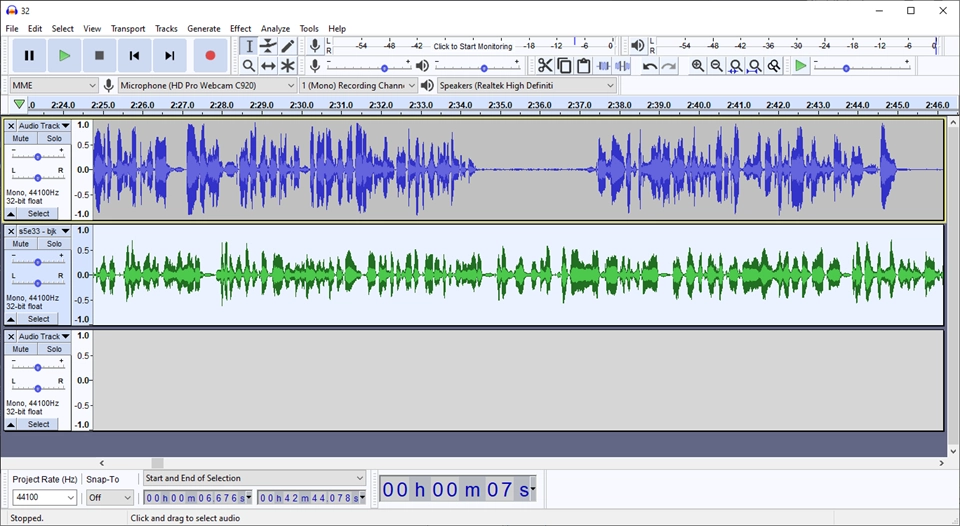This screenshot has height=526, width=960.
Task: Click Select button on first Audio Track
Action: coord(38,214)
